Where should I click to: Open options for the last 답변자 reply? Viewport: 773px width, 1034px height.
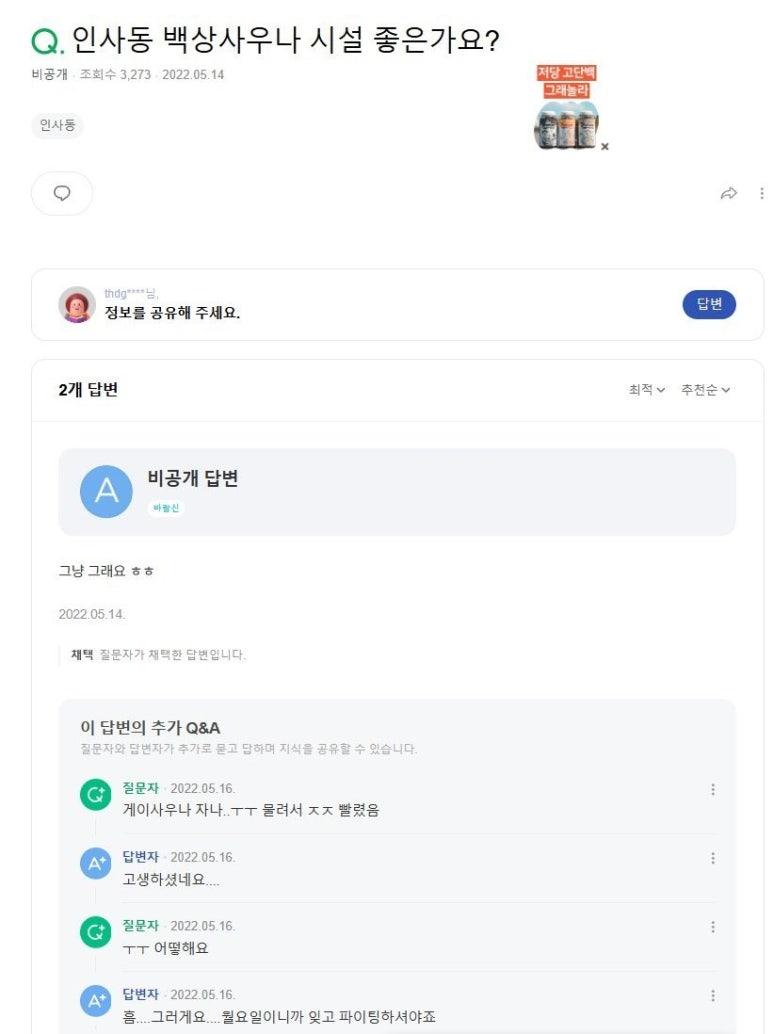pos(712,996)
